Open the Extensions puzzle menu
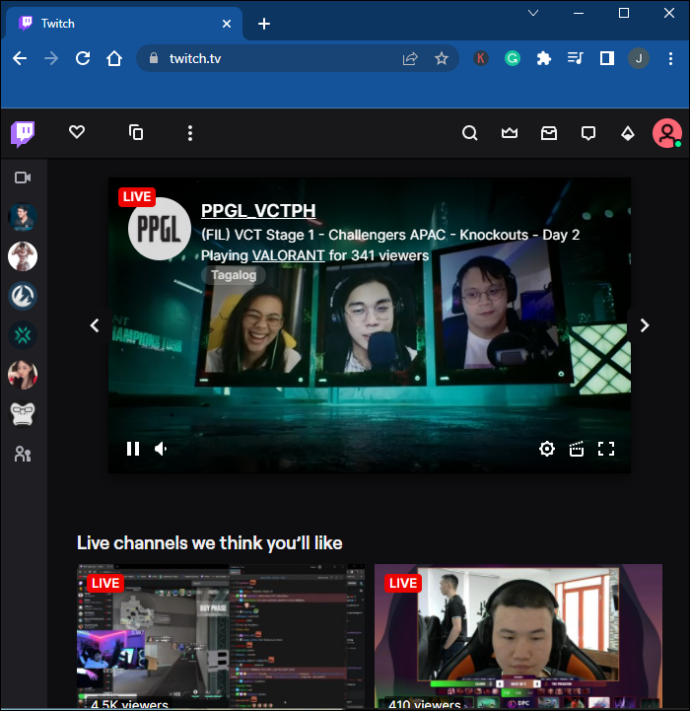The image size is (690, 711). coord(544,58)
